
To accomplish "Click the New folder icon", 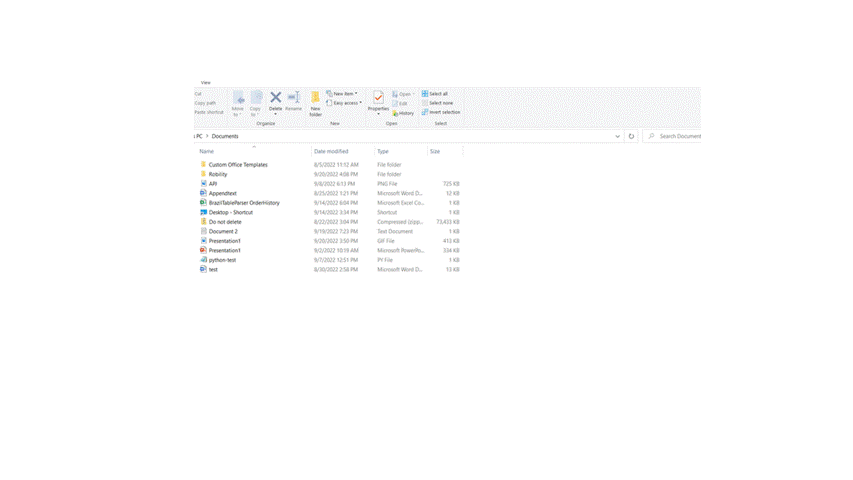I will click(x=315, y=98).
